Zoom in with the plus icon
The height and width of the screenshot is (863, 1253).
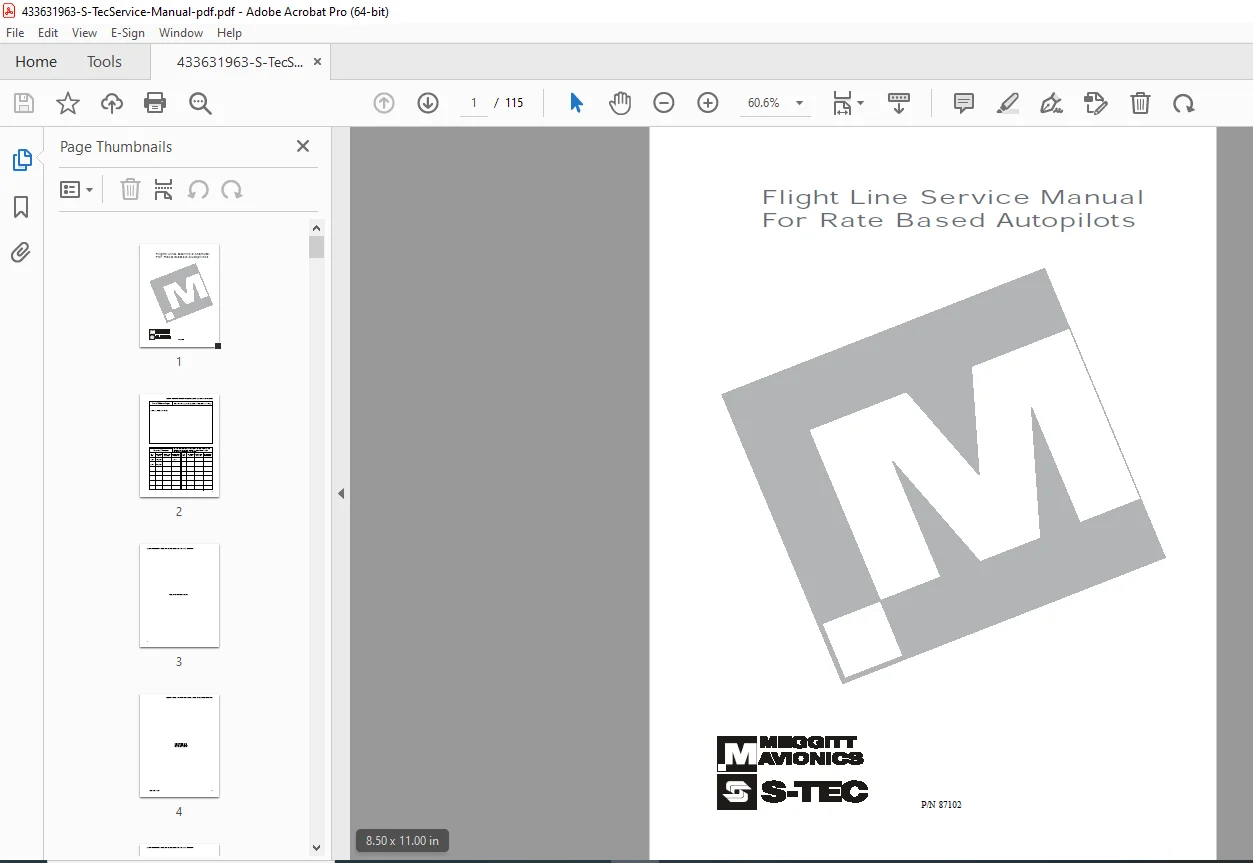click(x=708, y=103)
